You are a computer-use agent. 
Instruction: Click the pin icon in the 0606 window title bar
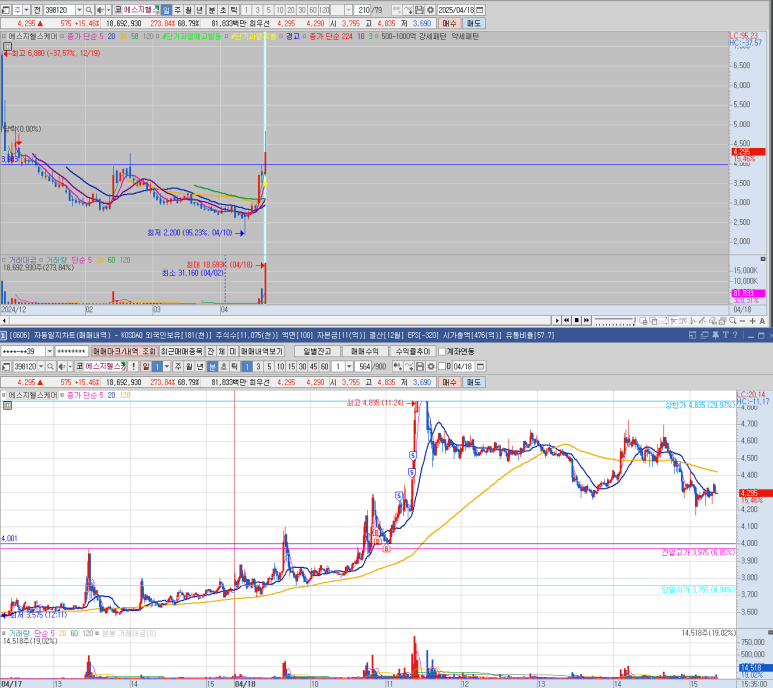click(x=716, y=335)
